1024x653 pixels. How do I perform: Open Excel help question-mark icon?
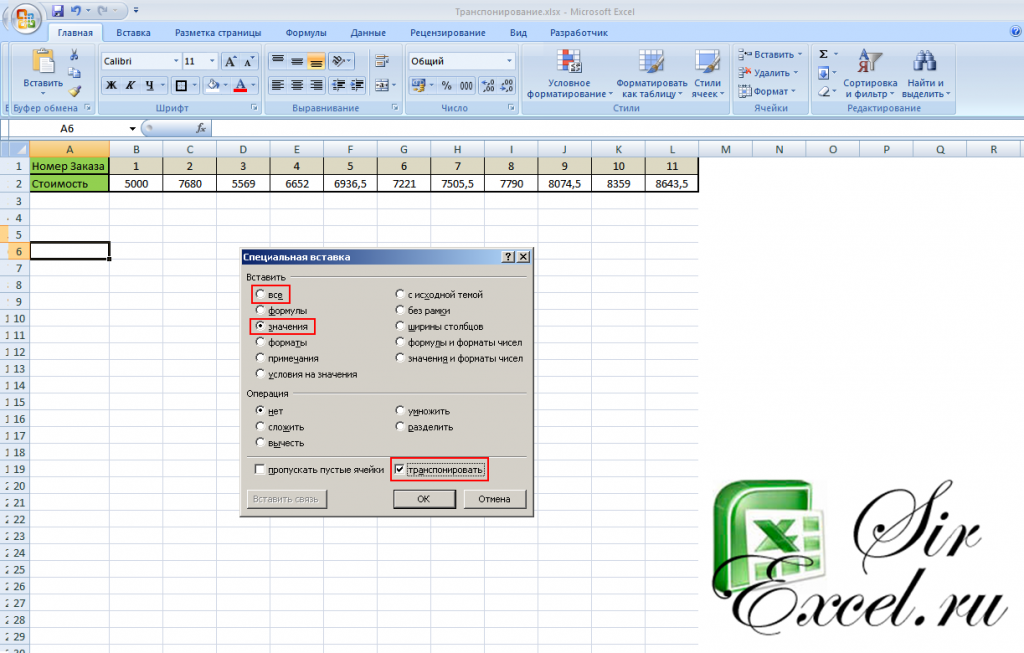[x=1016, y=31]
